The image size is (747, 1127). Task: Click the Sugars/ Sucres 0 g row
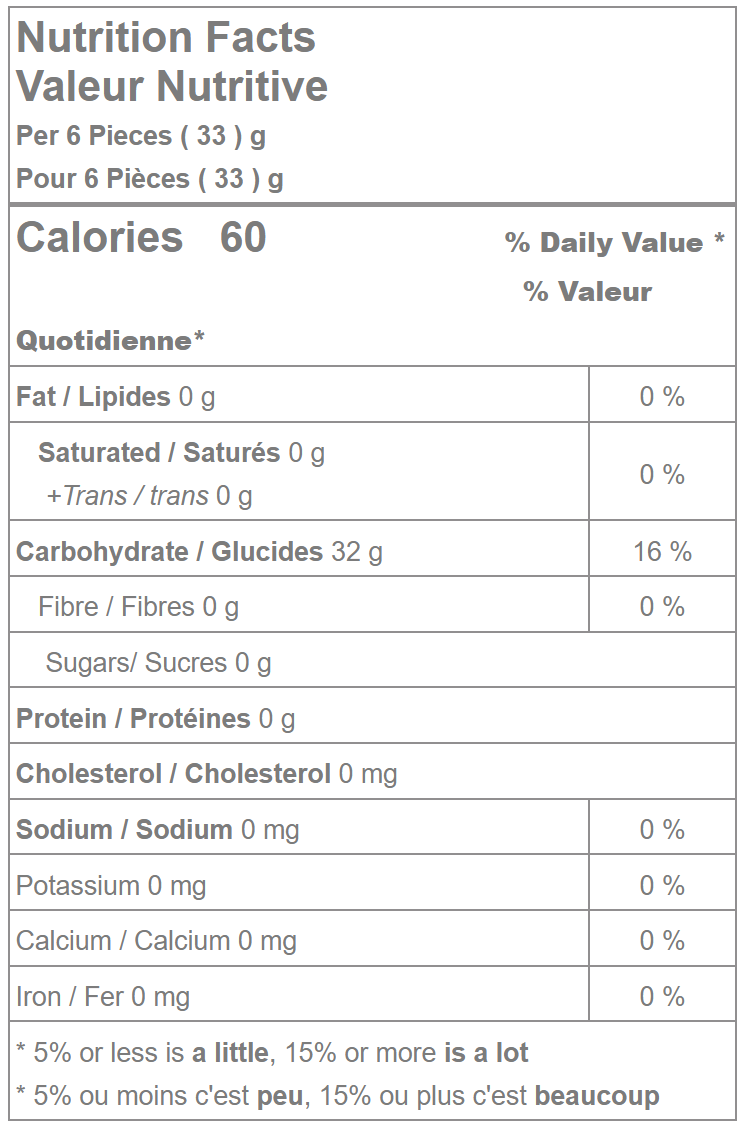coord(158,663)
